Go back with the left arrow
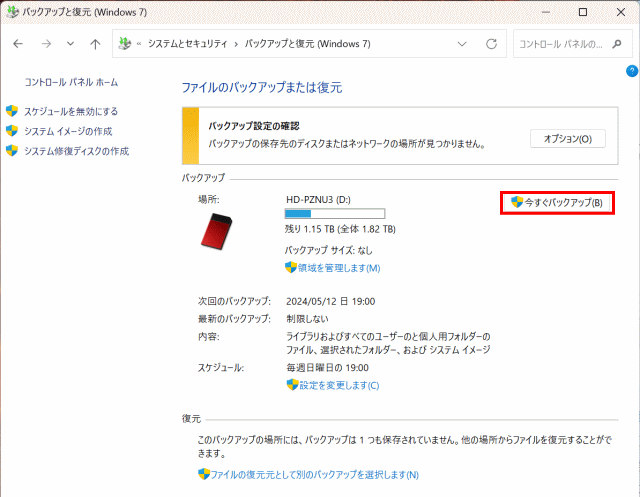This screenshot has height=497, width=640. pos(18,44)
